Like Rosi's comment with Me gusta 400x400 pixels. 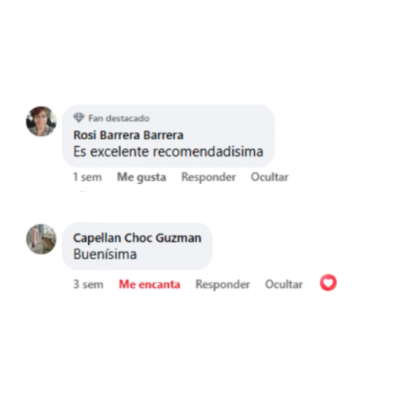click(141, 177)
